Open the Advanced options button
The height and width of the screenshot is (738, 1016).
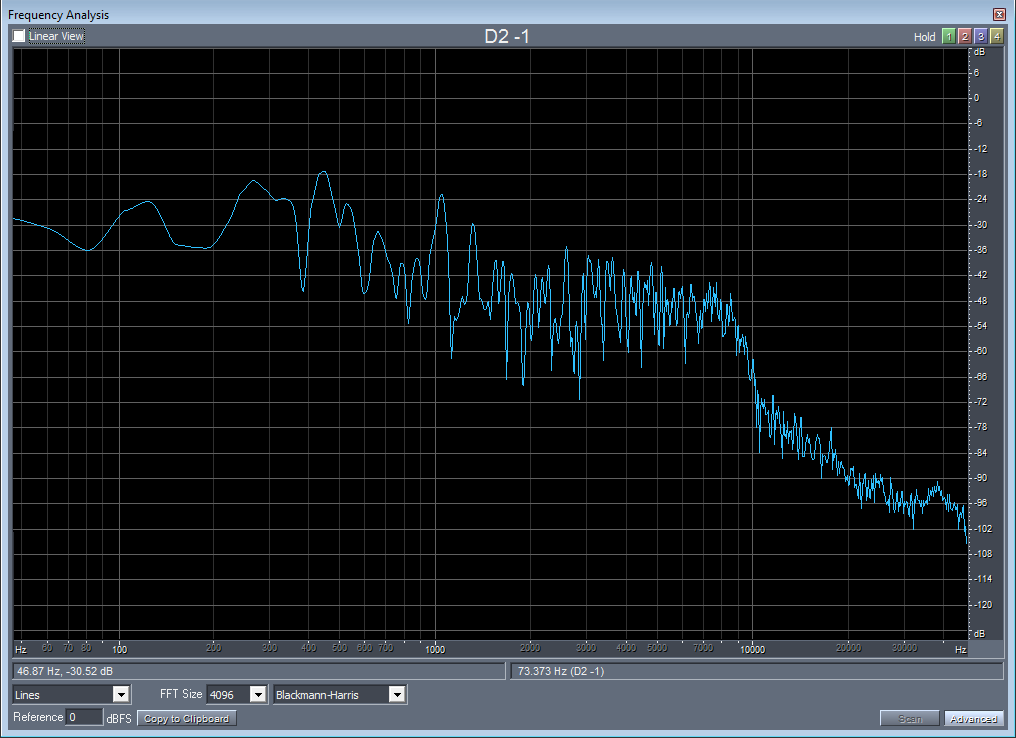(x=973, y=719)
